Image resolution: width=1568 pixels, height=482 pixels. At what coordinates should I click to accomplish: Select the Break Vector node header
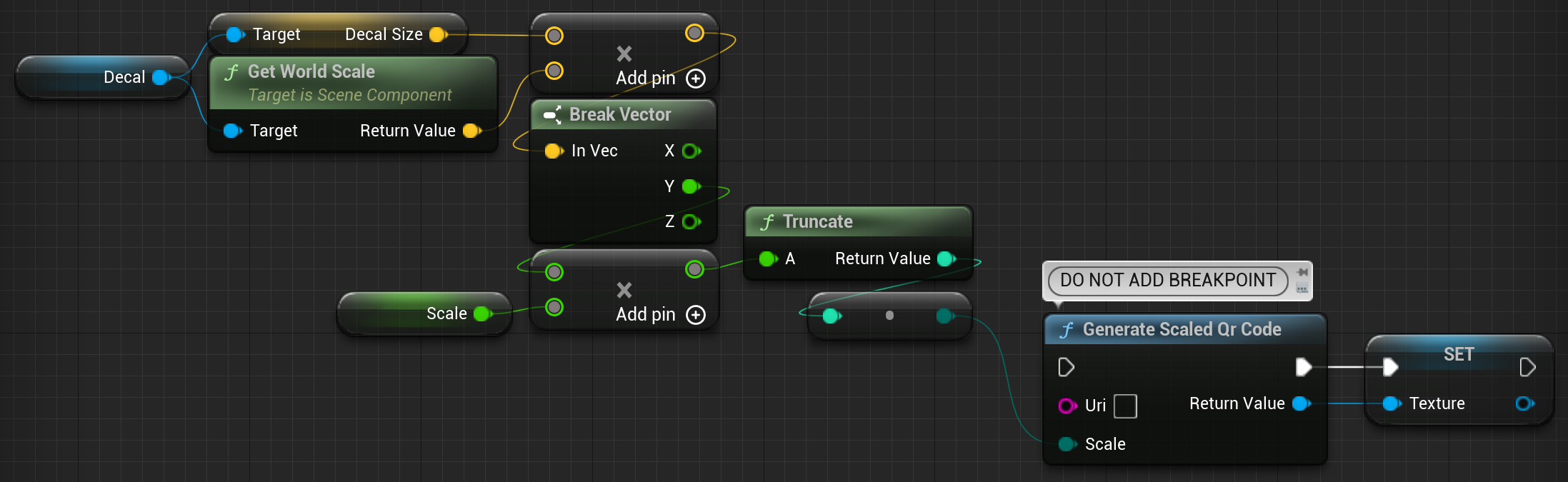pyautogui.click(x=620, y=114)
